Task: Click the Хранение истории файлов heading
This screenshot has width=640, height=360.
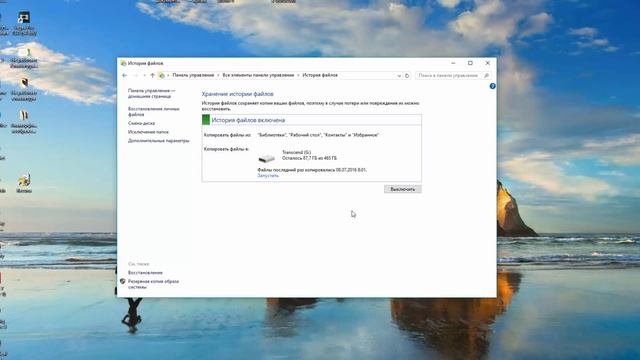Action: [x=238, y=94]
